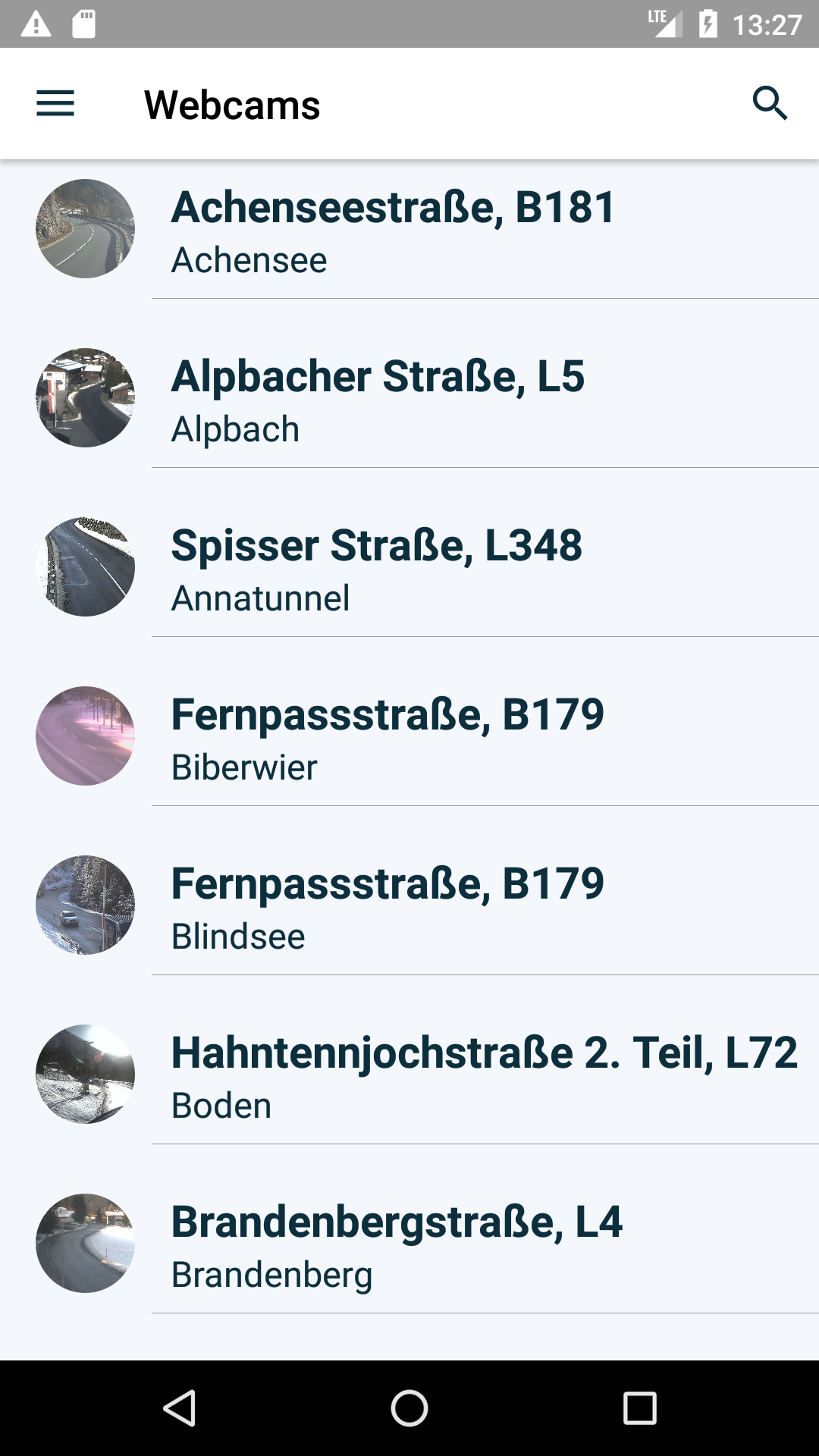Image resolution: width=819 pixels, height=1456 pixels.
Task: Open the Blindsee webcam thumbnail image
Action: (86, 905)
